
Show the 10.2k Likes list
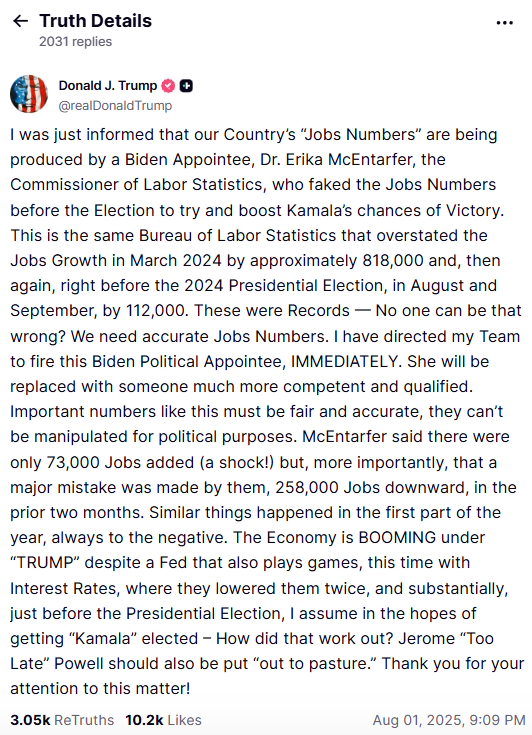click(164, 720)
